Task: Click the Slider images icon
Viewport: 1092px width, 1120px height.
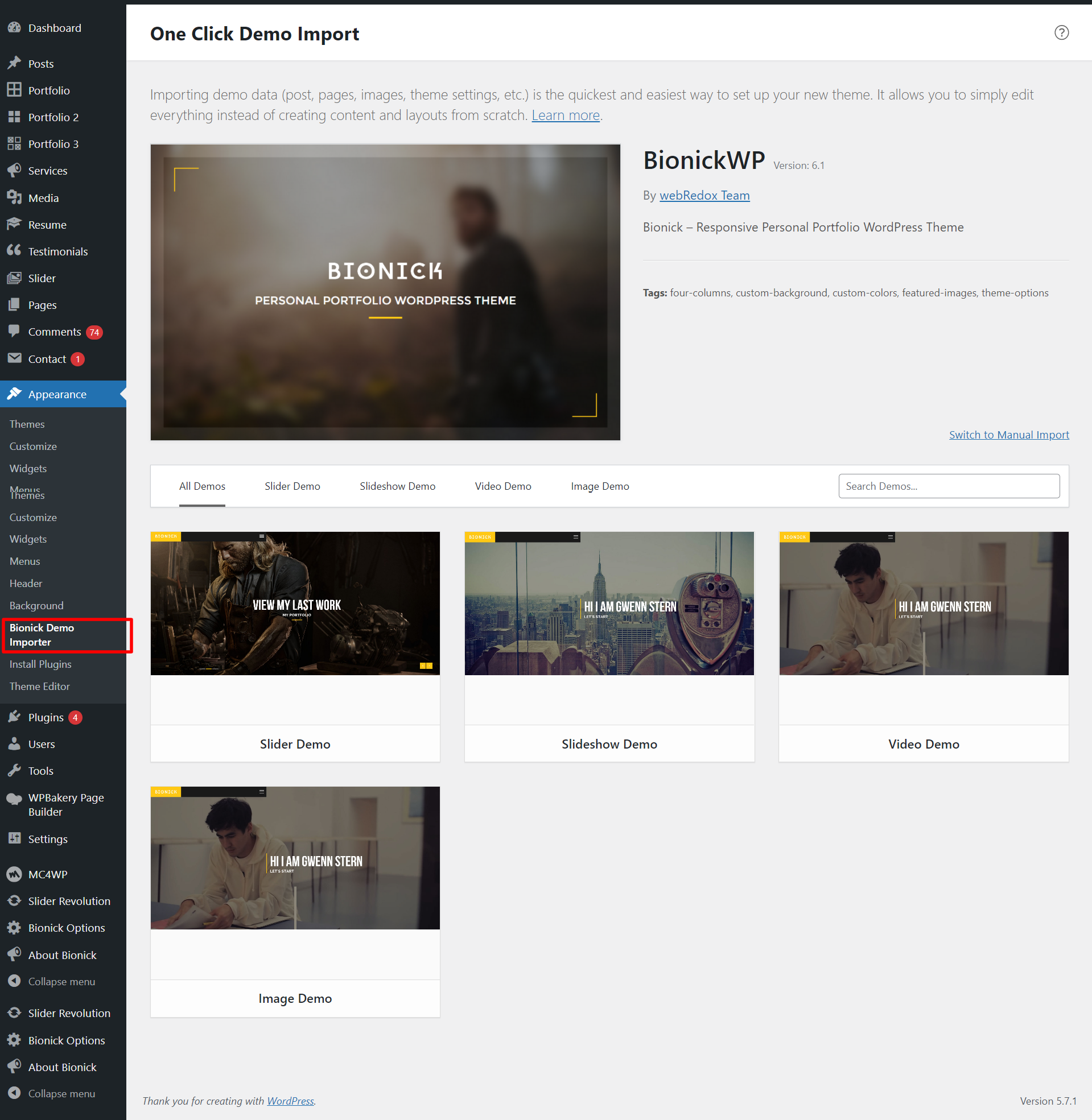Action: click(x=14, y=278)
